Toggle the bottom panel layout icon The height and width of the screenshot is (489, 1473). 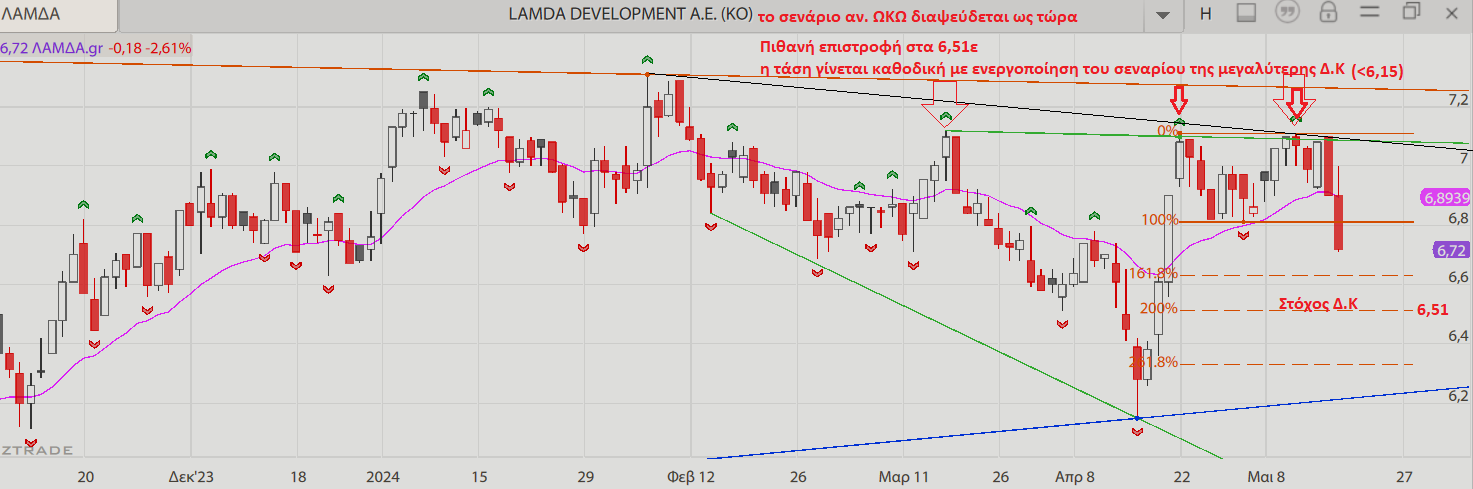1245,14
